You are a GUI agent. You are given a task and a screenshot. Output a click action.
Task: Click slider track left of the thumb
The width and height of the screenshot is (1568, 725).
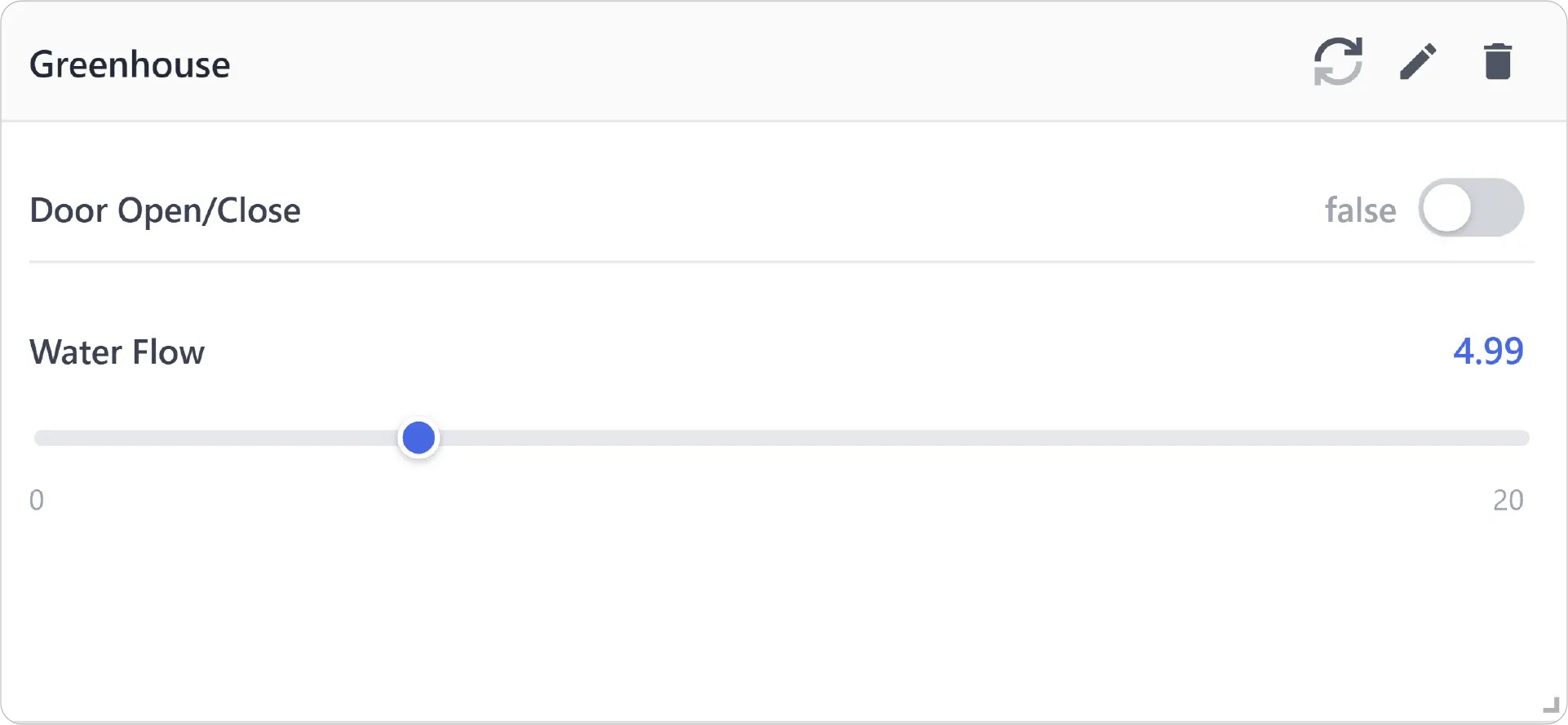(x=216, y=438)
